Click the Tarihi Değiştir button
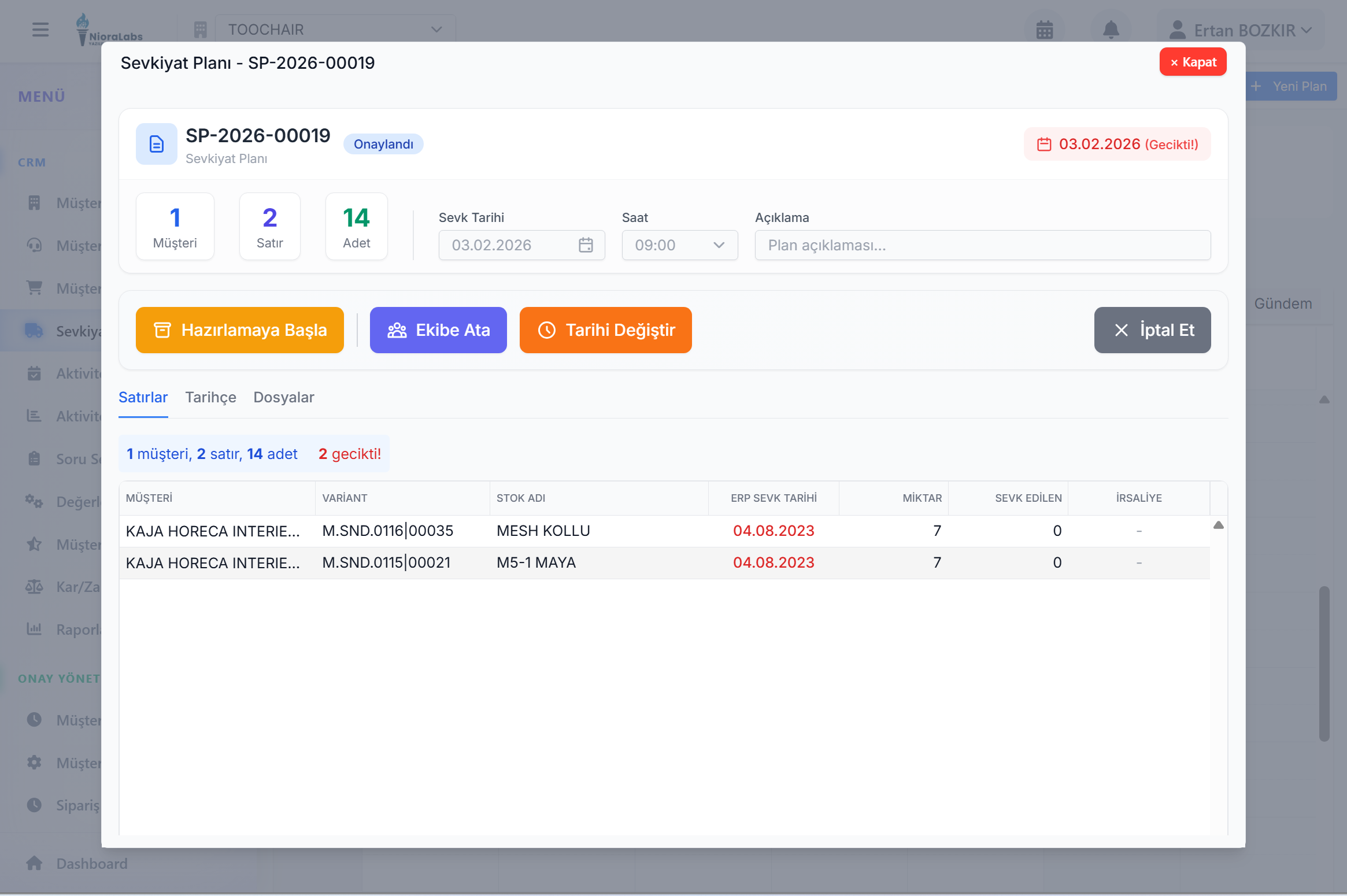1347x896 pixels. [605, 330]
